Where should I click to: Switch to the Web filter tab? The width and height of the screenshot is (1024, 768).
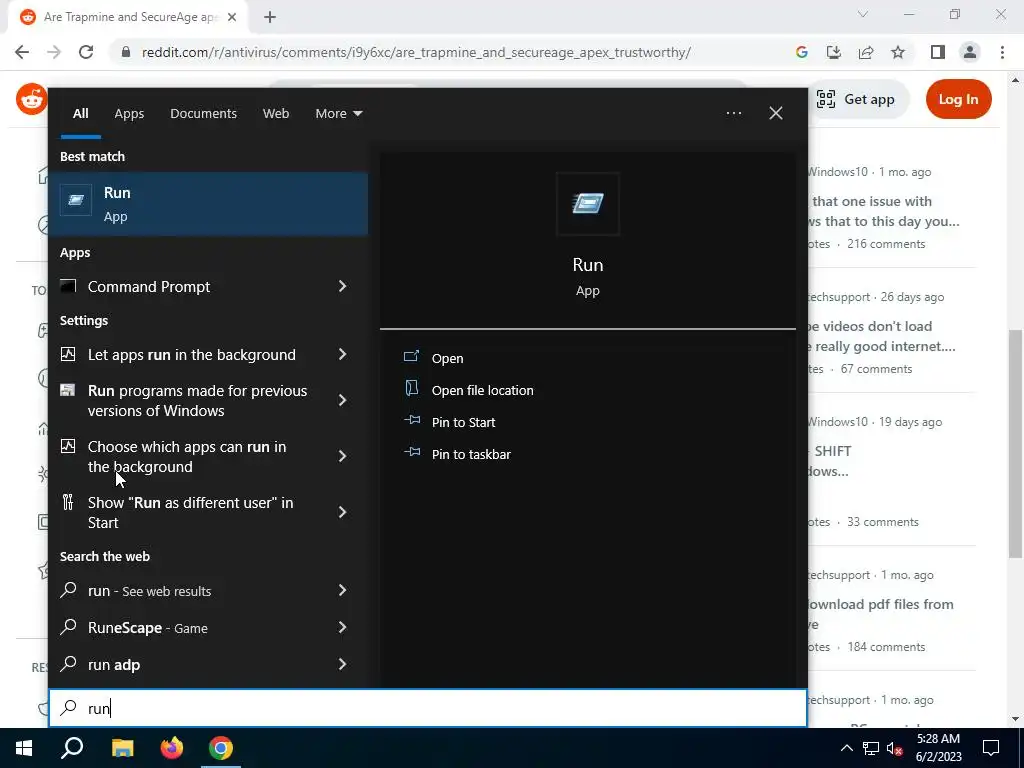point(276,114)
